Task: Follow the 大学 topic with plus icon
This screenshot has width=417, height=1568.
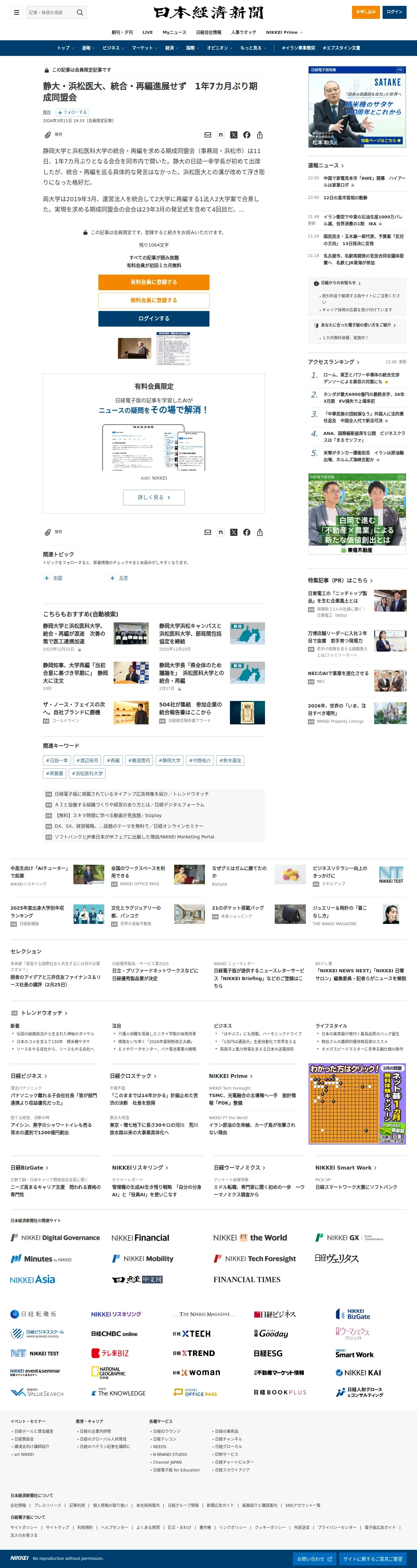Action: pyautogui.click(x=112, y=578)
